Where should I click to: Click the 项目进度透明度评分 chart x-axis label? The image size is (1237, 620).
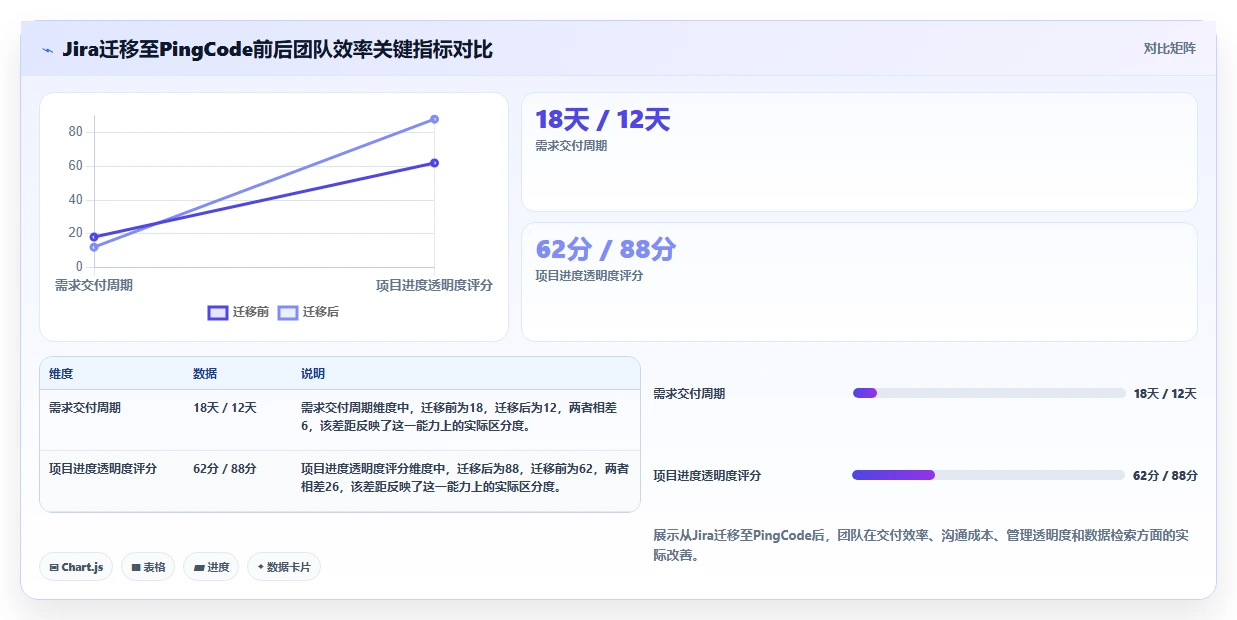tap(434, 285)
